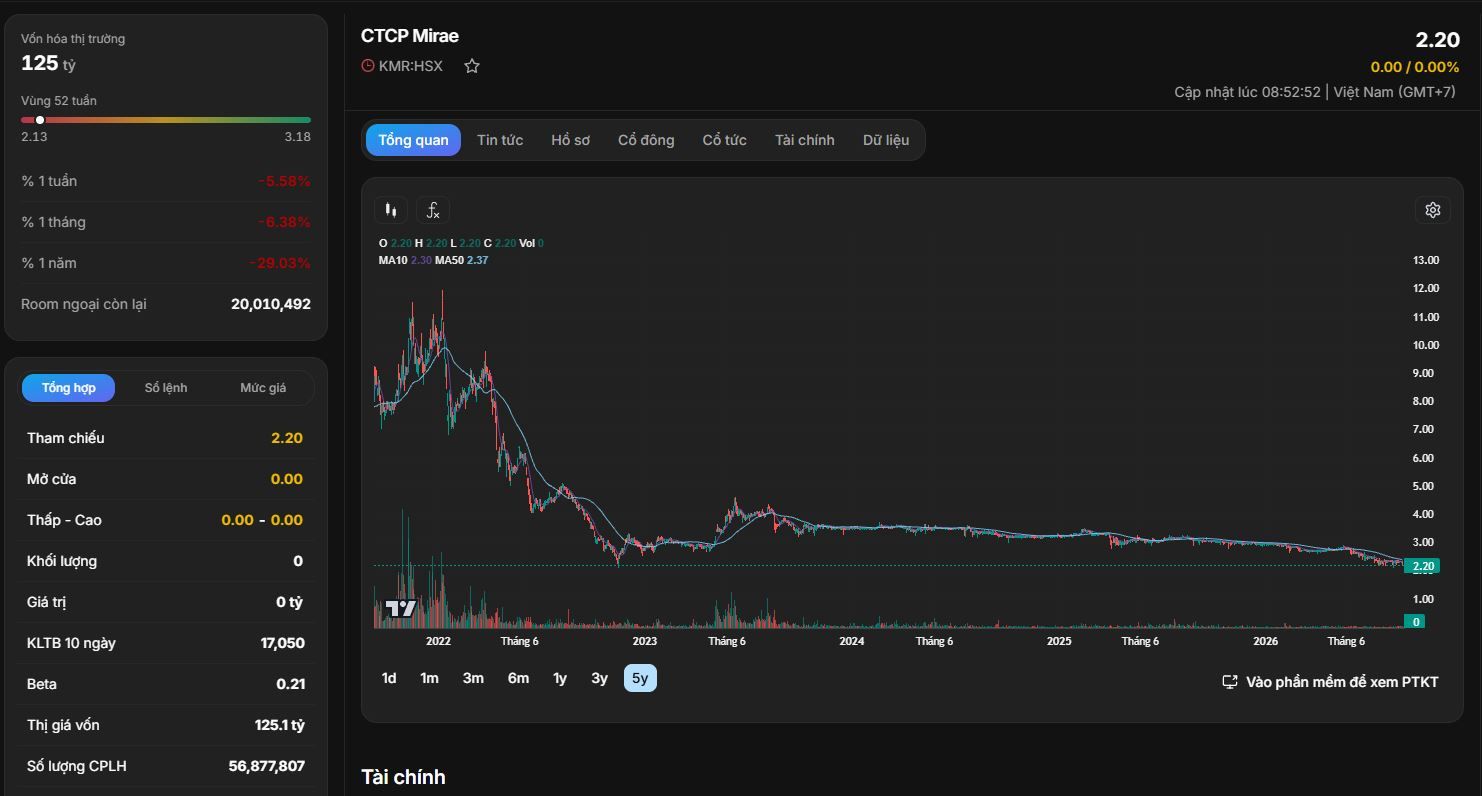Click the KLTB 10 ngày value 17,050

283,643
